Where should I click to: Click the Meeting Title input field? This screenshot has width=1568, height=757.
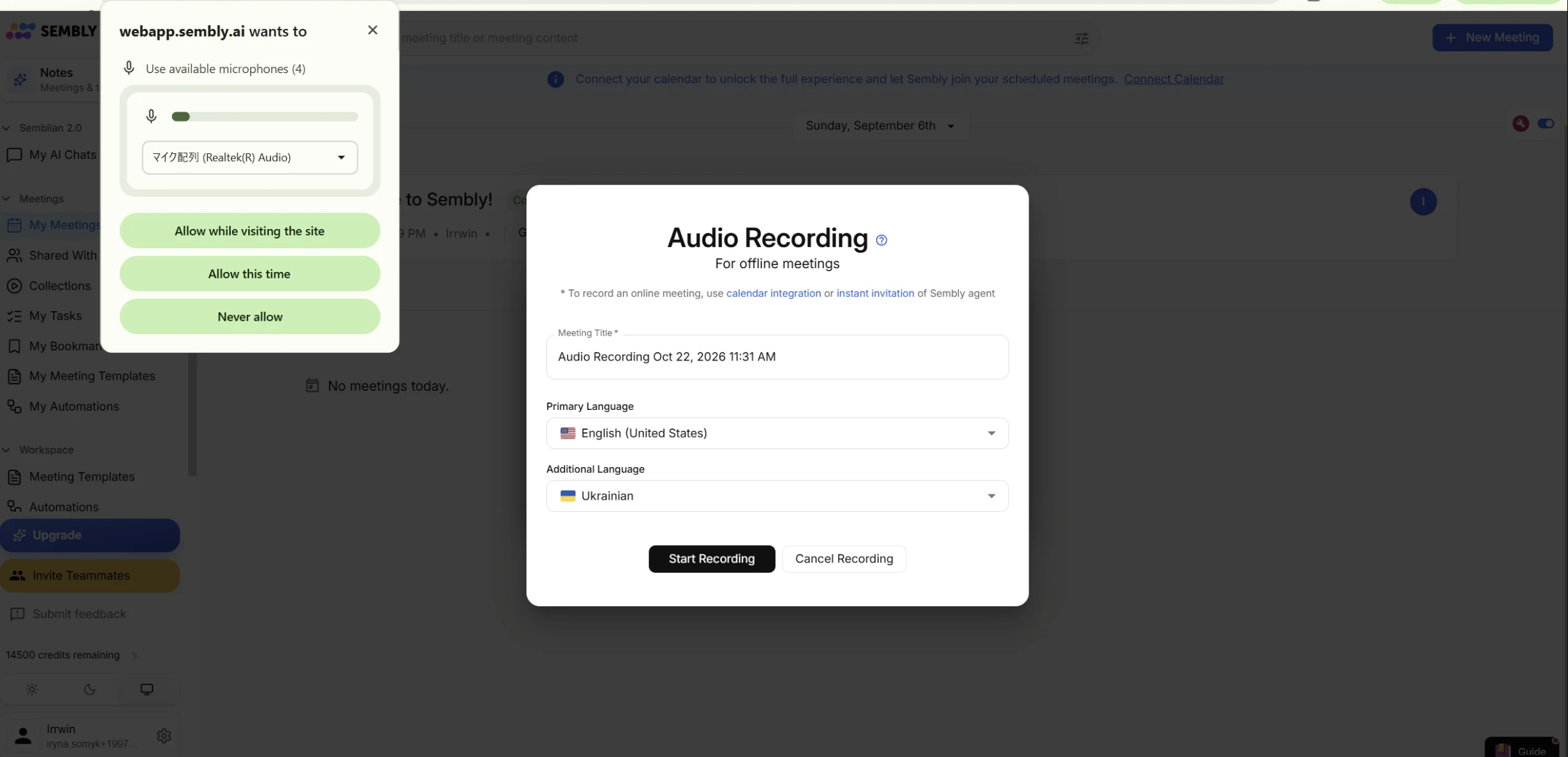tap(777, 357)
